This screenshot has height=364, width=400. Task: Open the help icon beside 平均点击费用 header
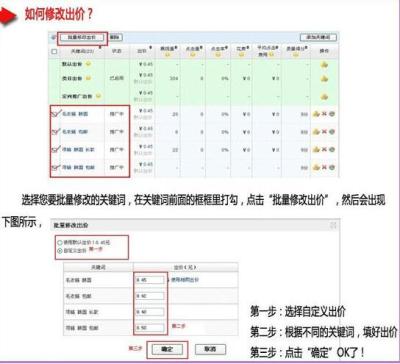[271, 55]
